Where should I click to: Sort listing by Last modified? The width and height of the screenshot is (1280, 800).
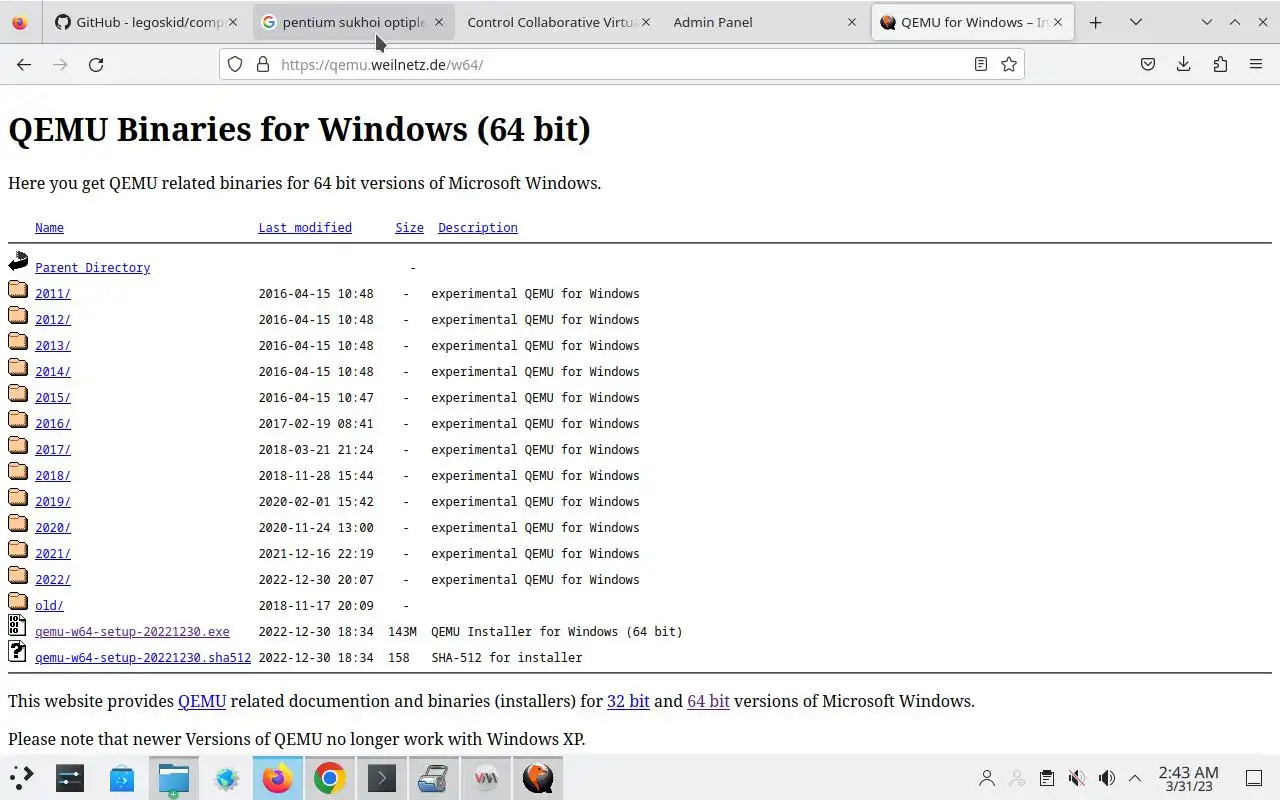(305, 228)
